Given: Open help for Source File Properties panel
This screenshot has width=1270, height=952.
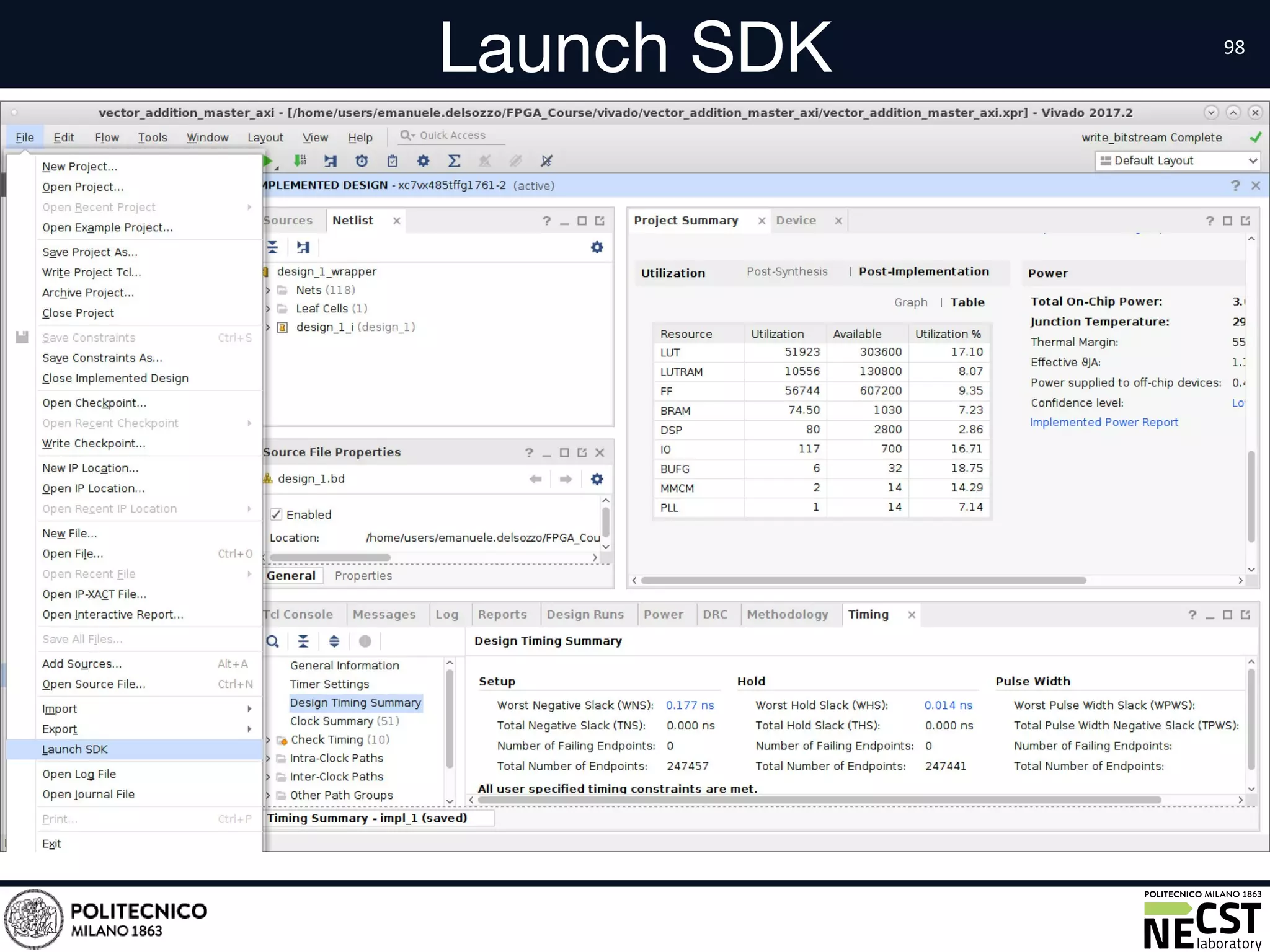Looking at the screenshot, I should (529, 452).
